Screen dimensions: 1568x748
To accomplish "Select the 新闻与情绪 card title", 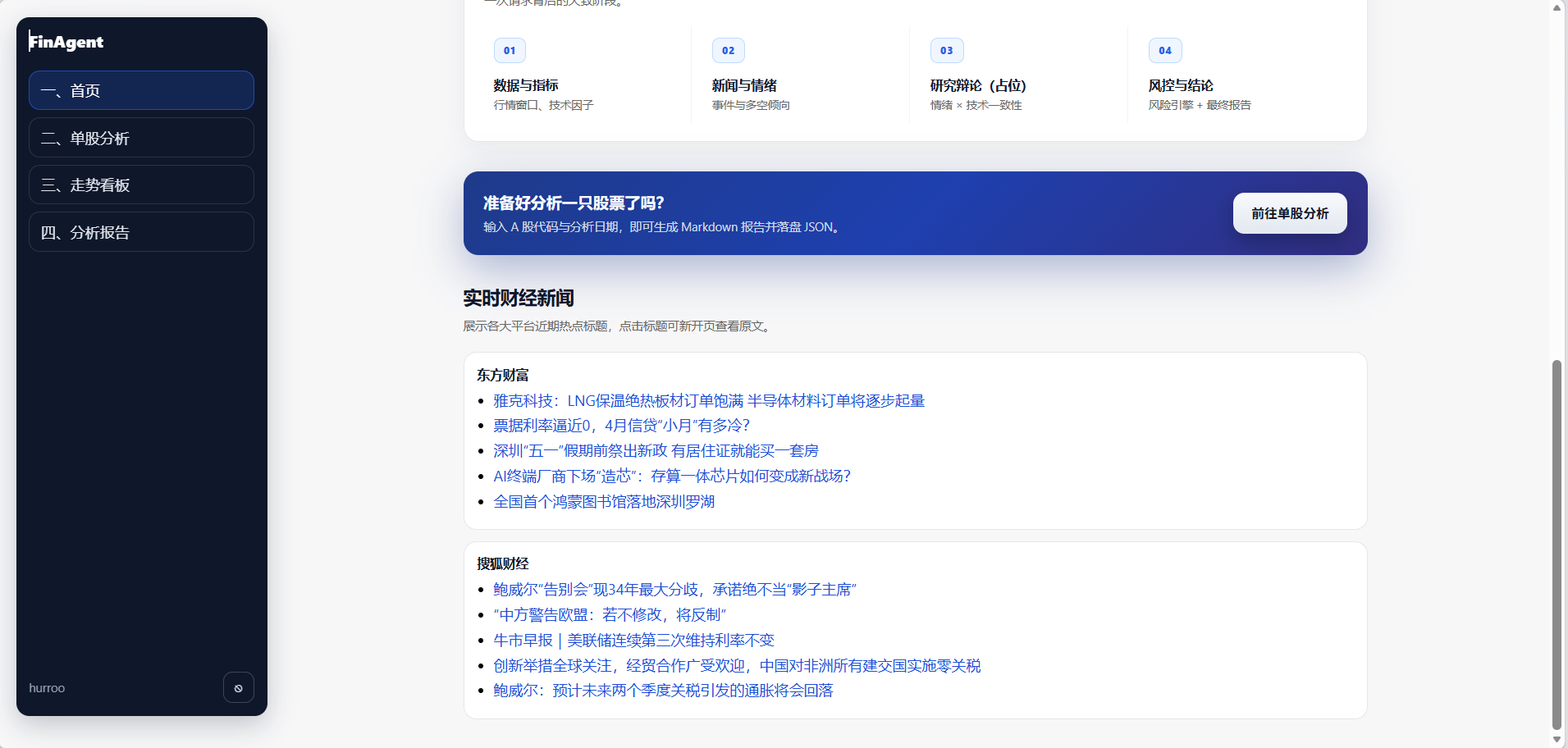I will (744, 85).
